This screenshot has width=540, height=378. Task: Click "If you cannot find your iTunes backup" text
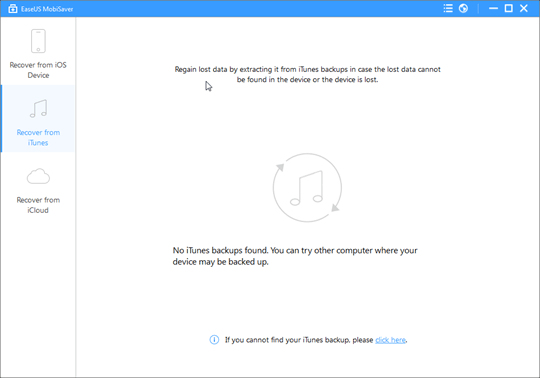[299, 340]
